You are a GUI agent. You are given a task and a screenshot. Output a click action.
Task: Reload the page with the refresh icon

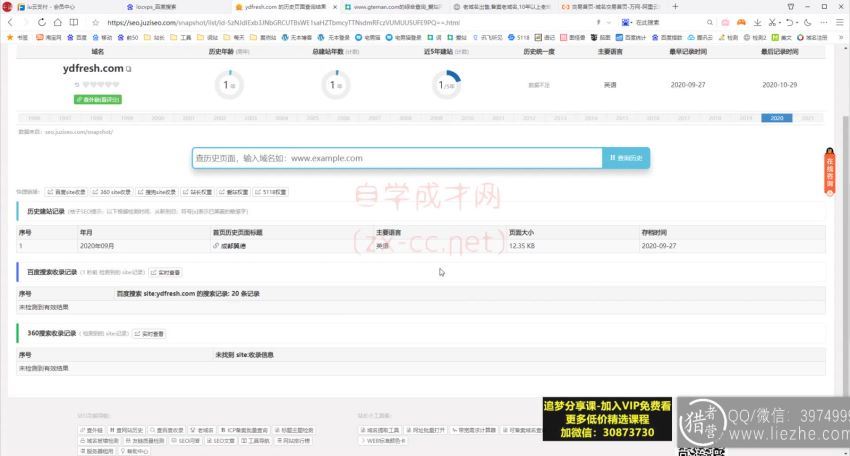coord(42,22)
